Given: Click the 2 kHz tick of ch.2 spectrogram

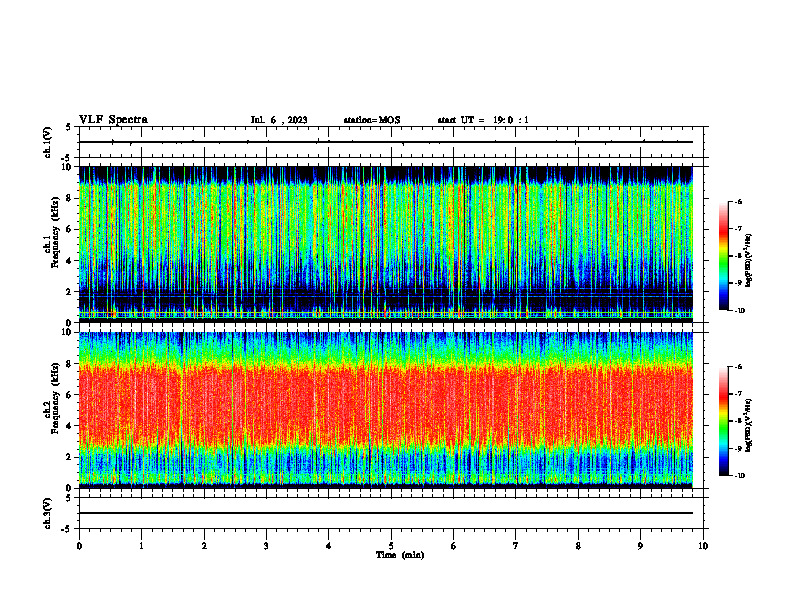Looking at the screenshot, I should (x=70, y=457).
